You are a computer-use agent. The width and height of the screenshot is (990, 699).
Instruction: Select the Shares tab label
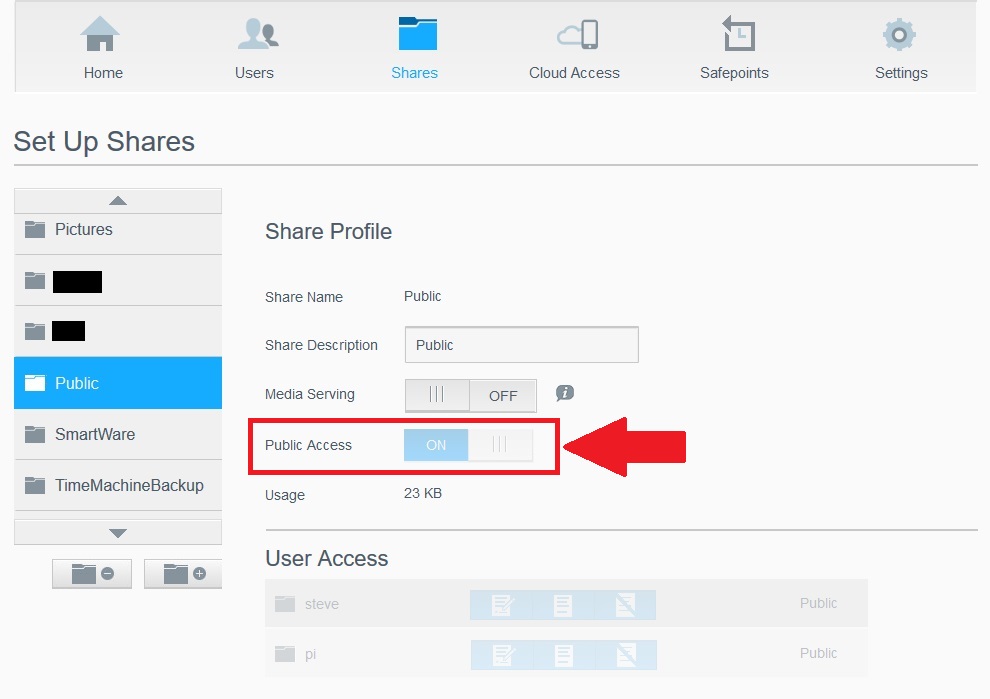414,73
